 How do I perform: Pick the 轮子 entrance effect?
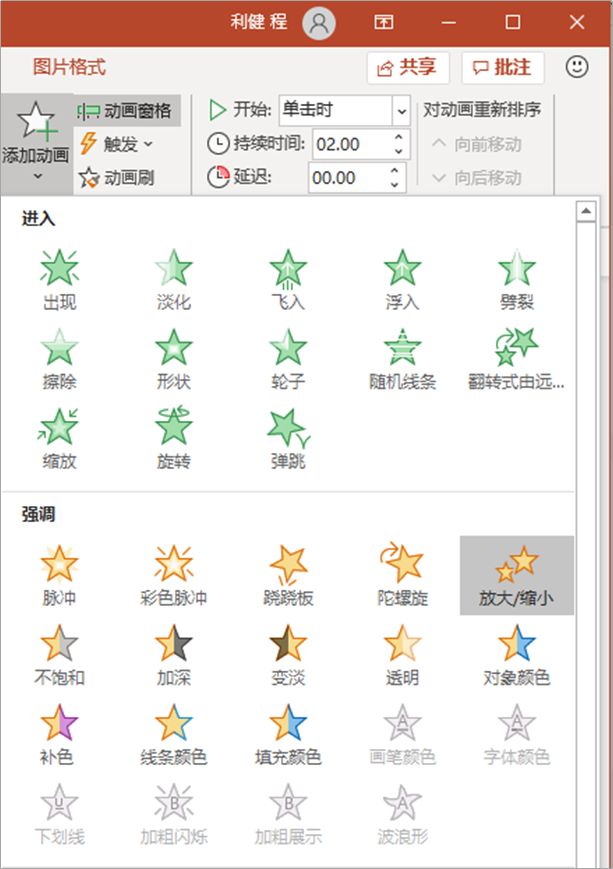pyautogui.click(x=288, y=359)
